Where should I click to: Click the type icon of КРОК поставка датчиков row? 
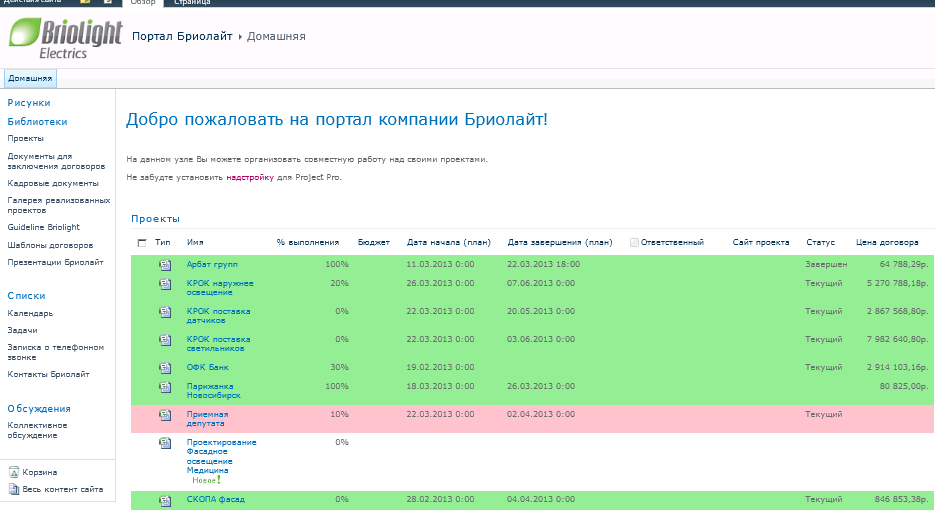[x=165, y=312]
